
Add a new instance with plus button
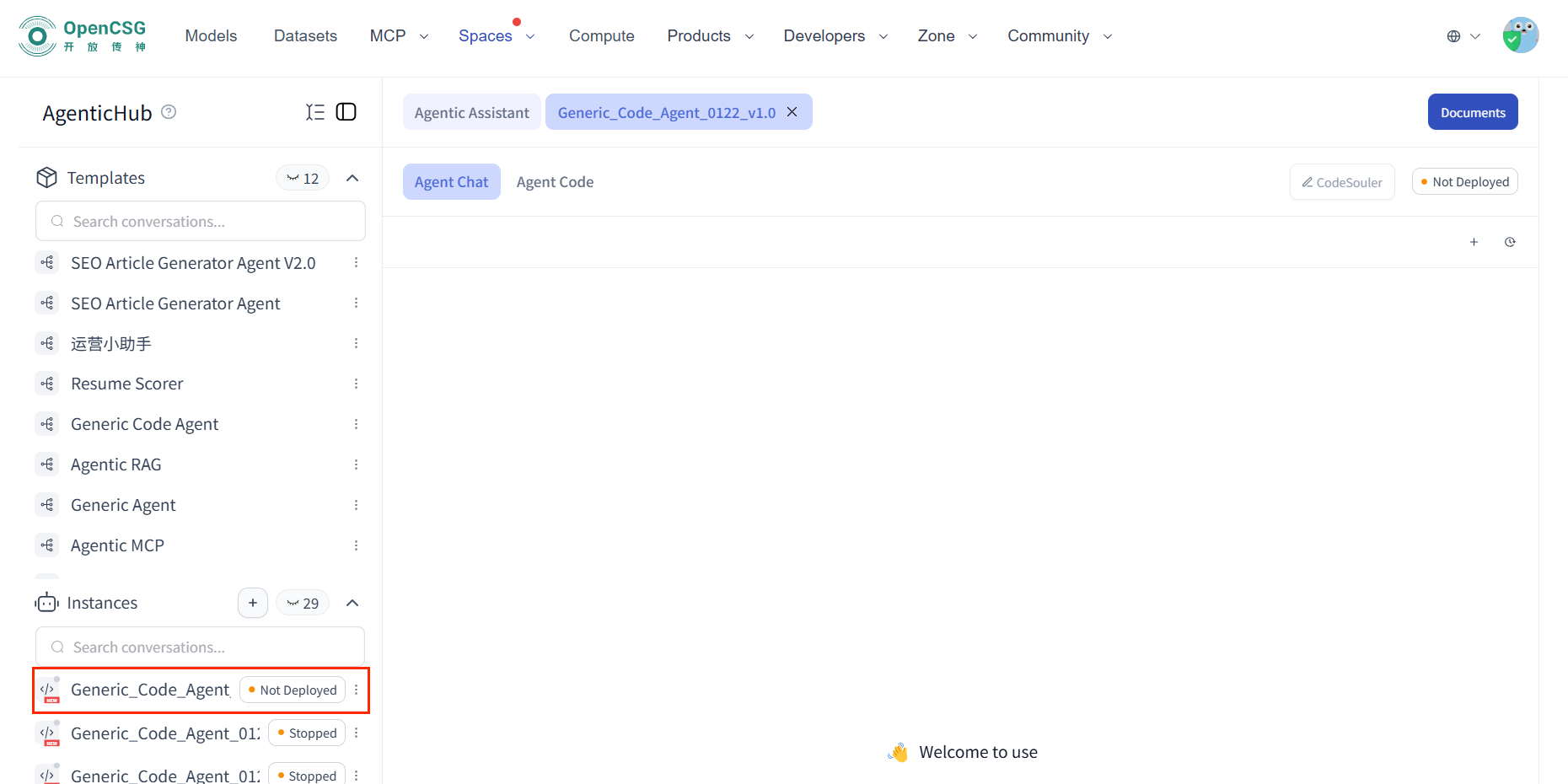253,603
